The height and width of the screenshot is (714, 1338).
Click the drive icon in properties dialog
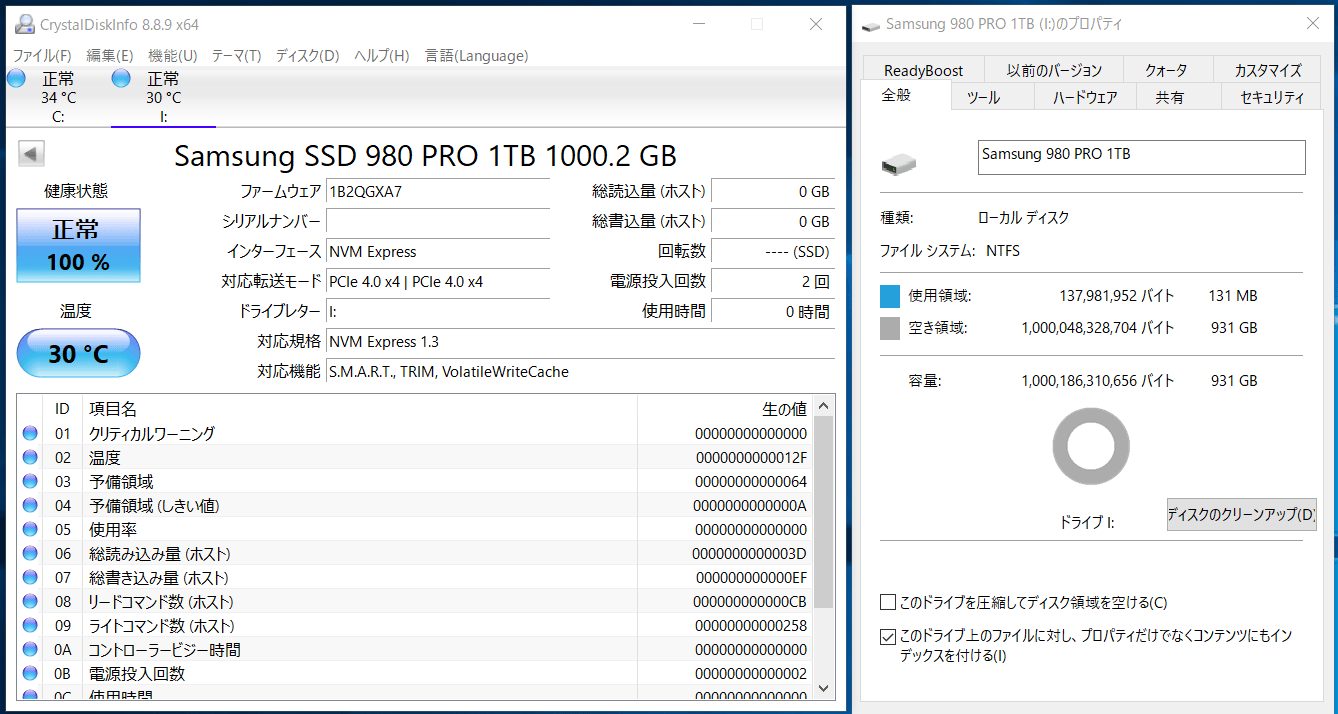coord(899,163)
